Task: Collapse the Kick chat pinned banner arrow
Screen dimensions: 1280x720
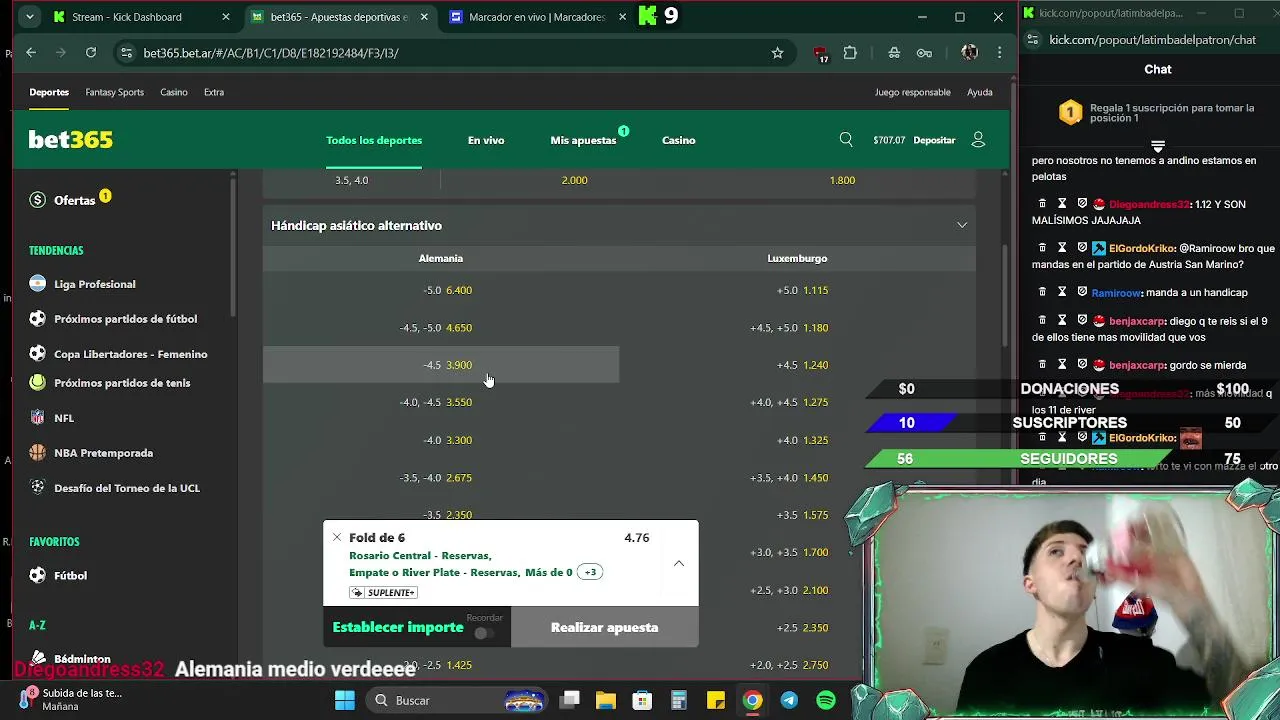Action: pyautogui.click(x=1157, y=146)
